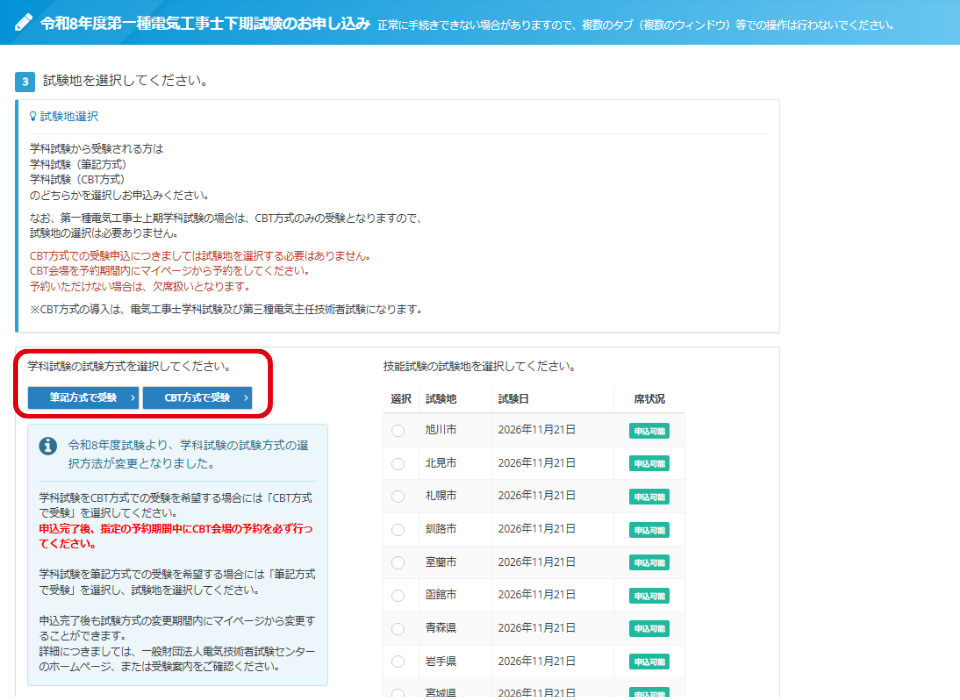960x700 pixels.
Task: Click 申込可能 badge for 青森県
Action: tap(649, 628)
